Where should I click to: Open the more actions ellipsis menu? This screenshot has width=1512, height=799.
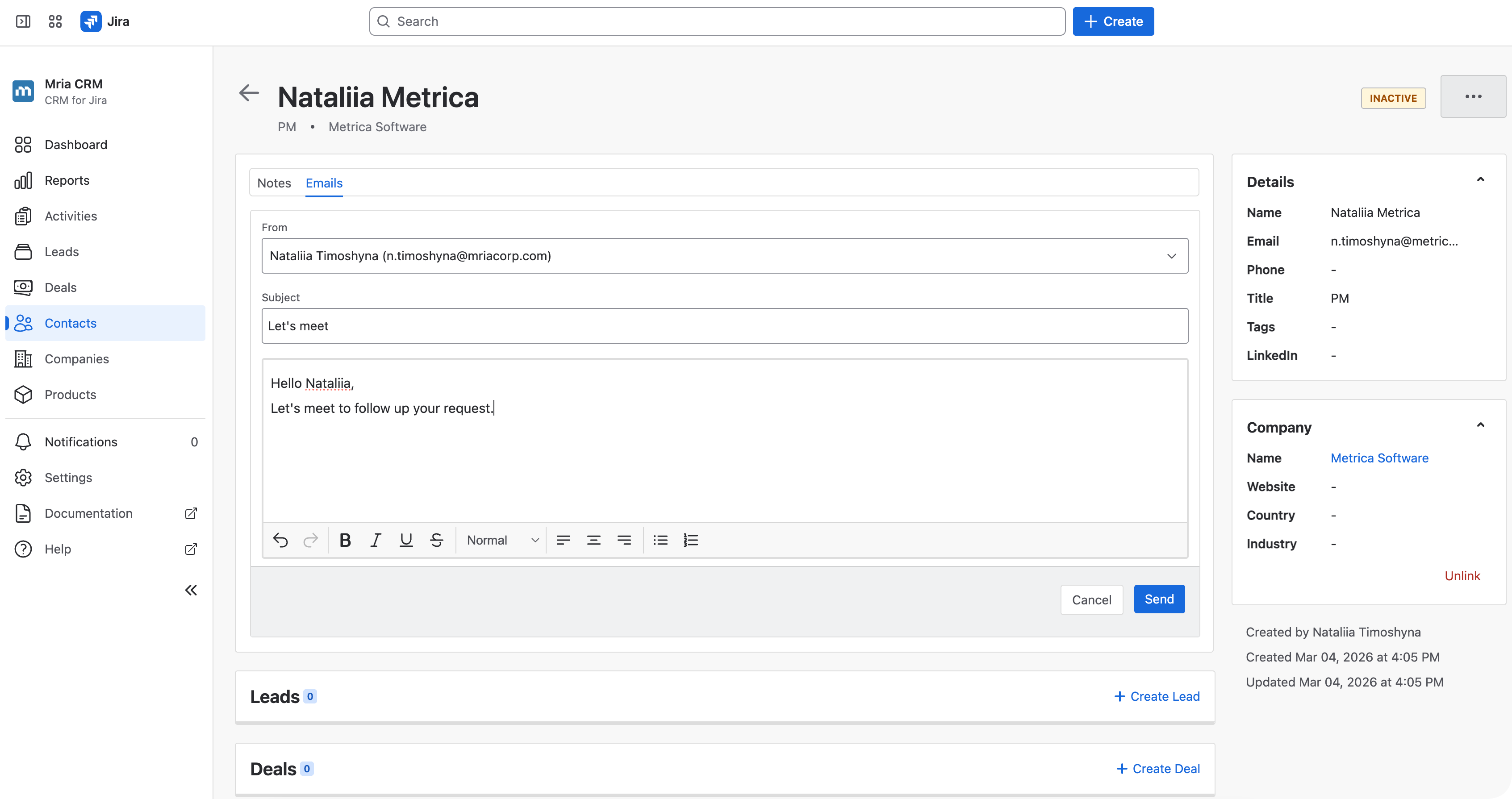click(x=1473, y=96)
